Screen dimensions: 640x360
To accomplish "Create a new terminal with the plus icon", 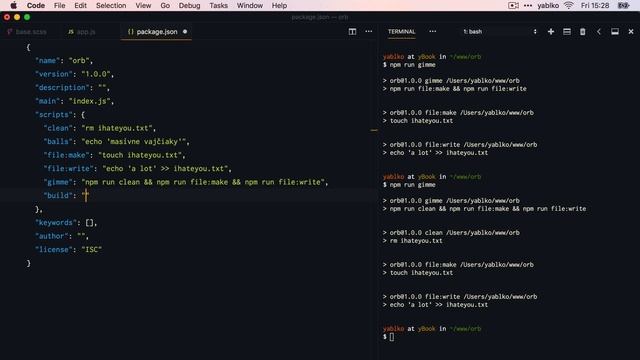I will point(551,31).
